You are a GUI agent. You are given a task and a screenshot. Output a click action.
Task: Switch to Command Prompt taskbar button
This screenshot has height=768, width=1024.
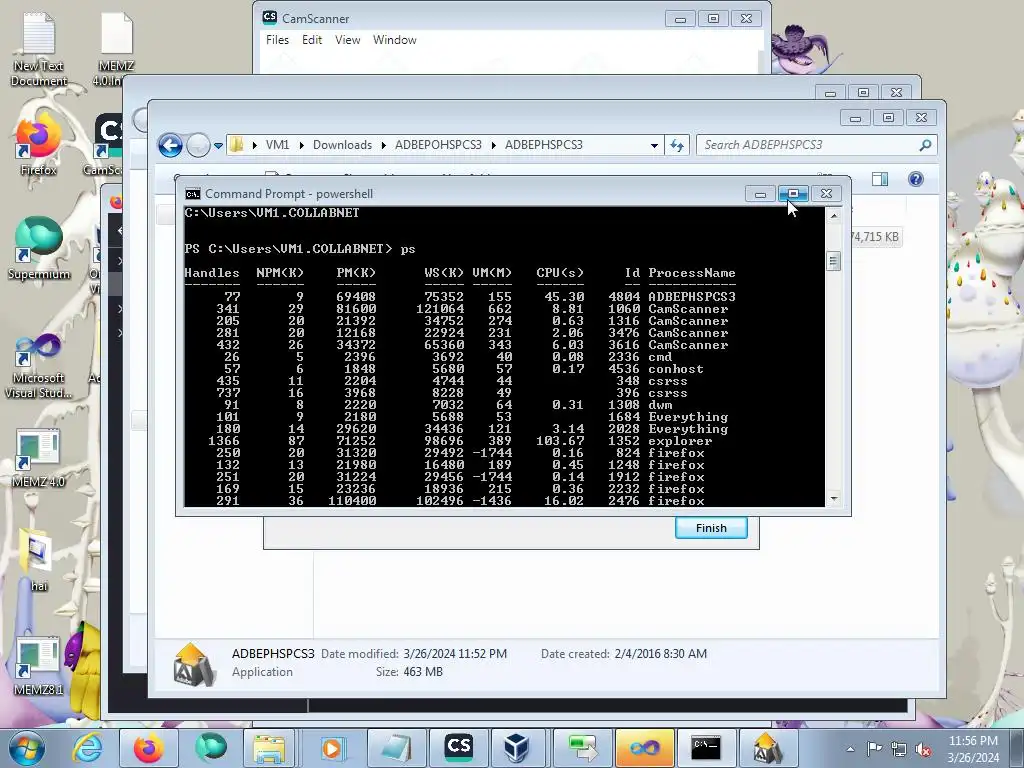[705, 748]
